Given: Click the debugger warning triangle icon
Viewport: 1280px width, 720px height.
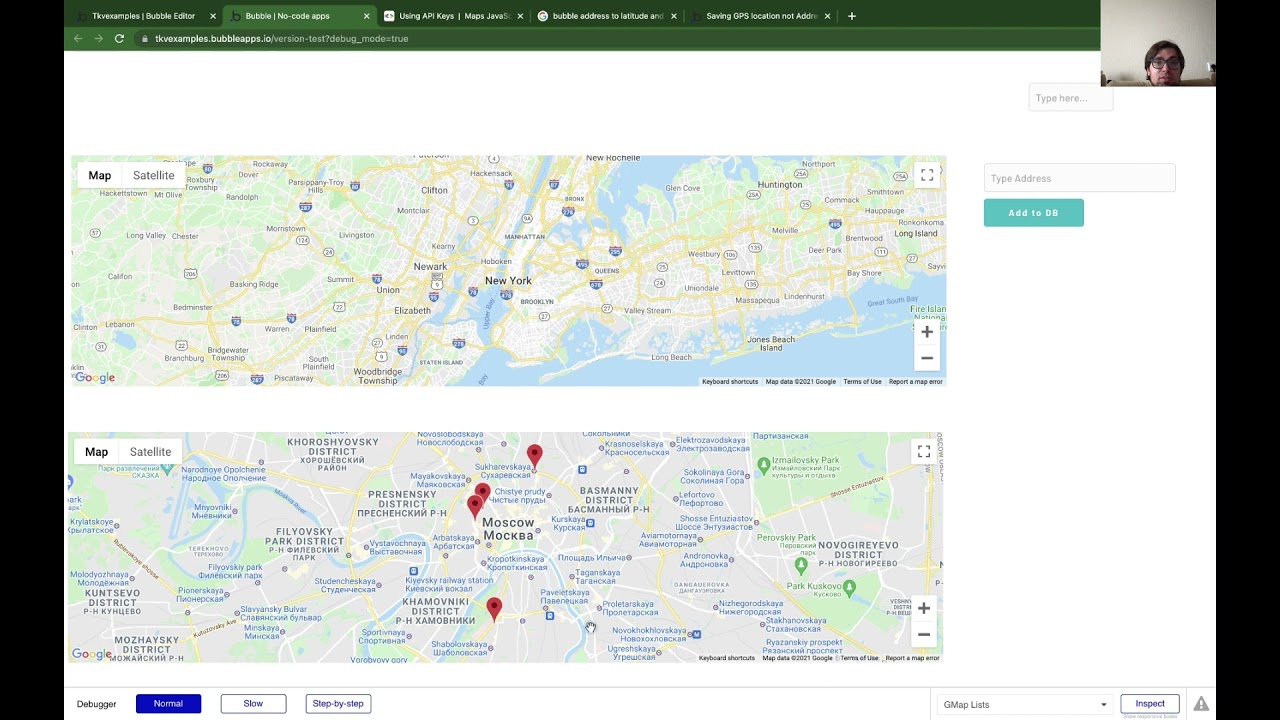Looking at the screenshot, I should click(1201, 704).
